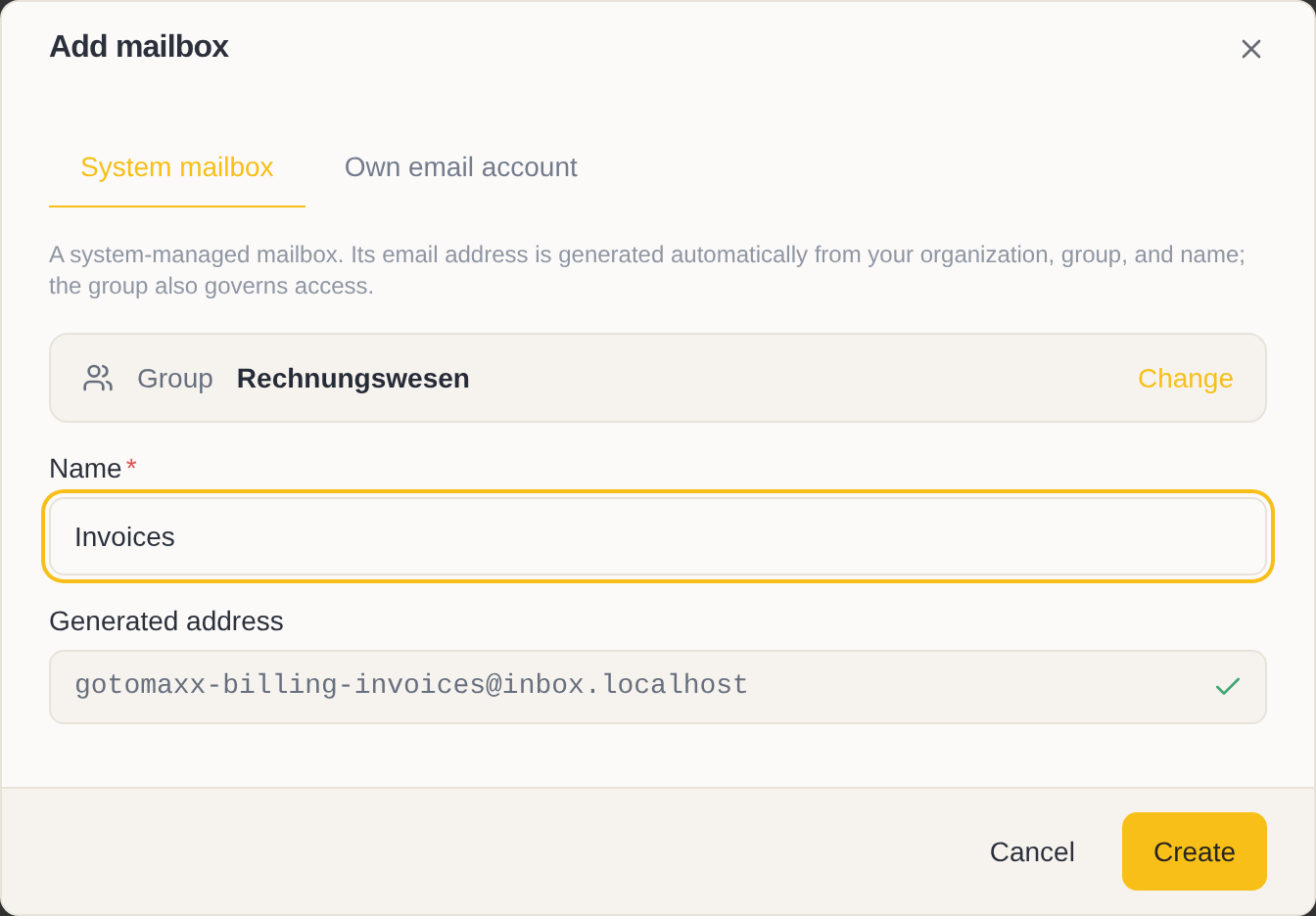
Task: Click the green checkmark validation icon
Action: [1227, 687]
